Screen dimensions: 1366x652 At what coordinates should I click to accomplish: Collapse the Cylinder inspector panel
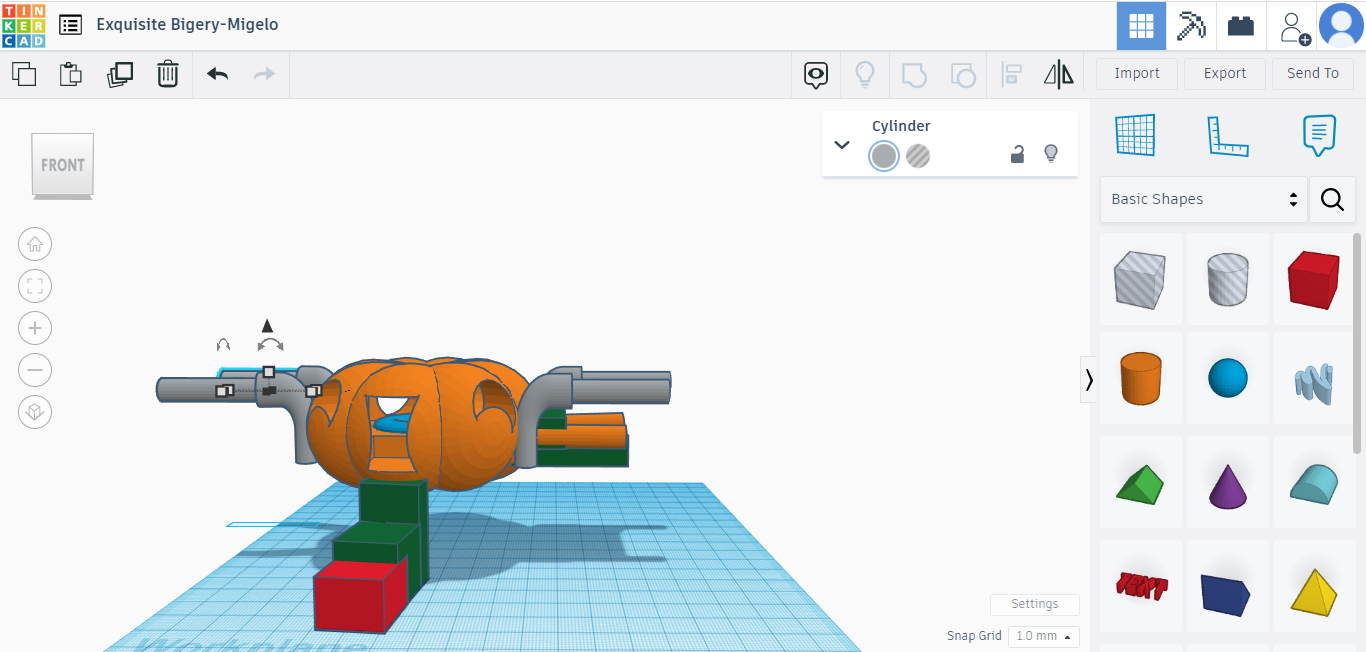coord(841,145)
